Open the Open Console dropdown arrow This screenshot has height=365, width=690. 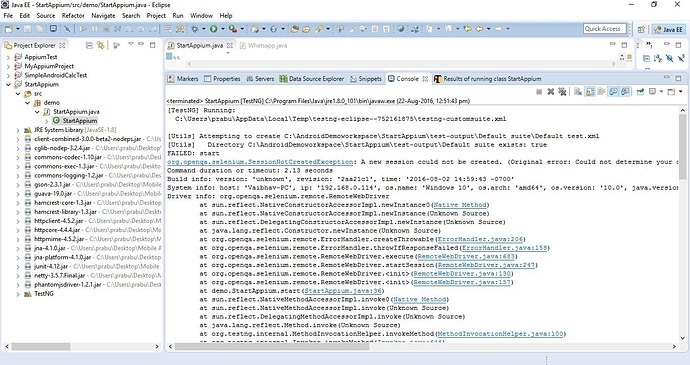point(680,92)
